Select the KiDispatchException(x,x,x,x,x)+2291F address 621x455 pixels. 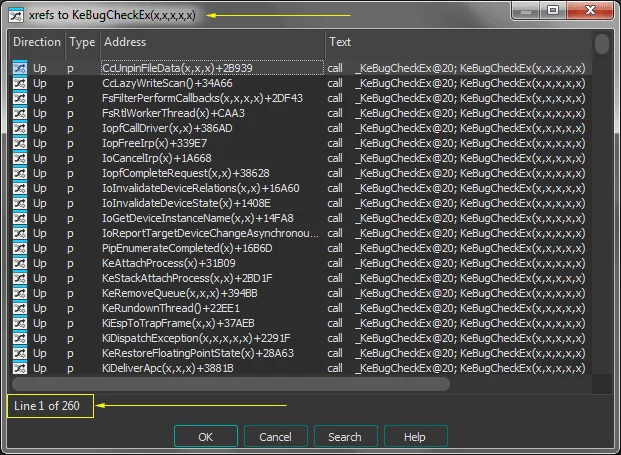tap(196, 338)
